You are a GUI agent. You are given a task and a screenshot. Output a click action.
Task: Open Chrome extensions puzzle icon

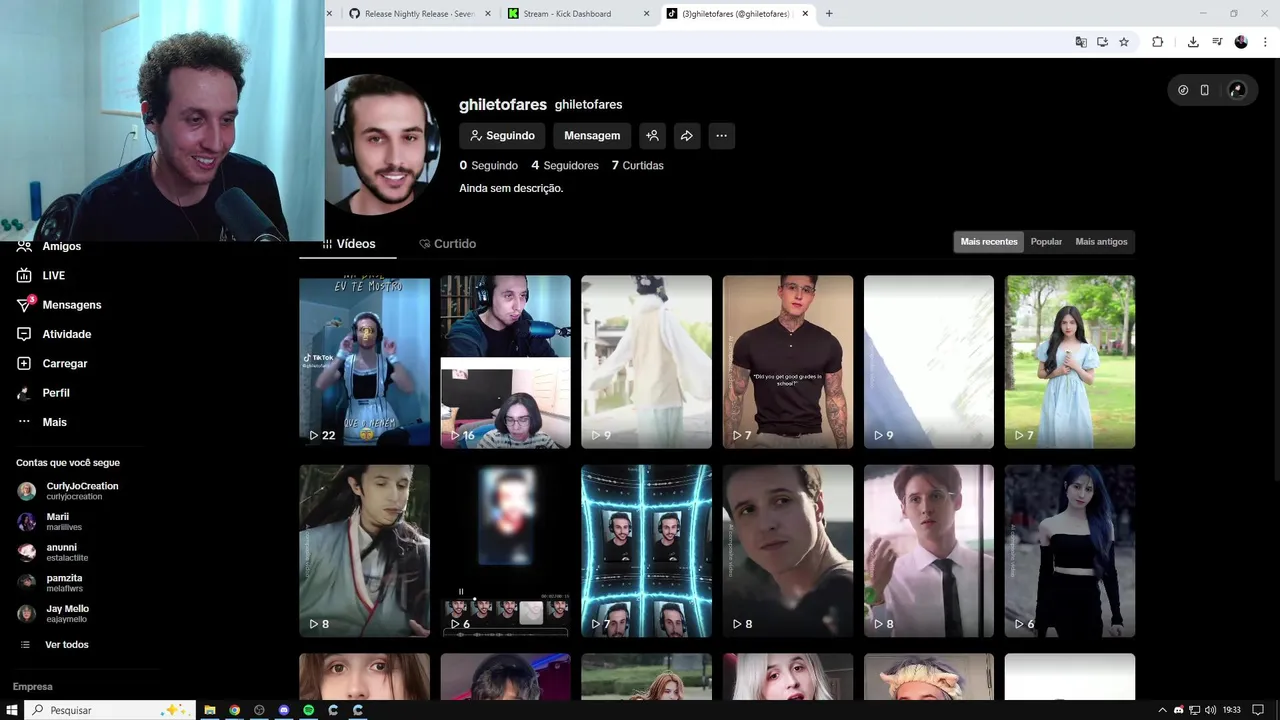pos(1158,42)
